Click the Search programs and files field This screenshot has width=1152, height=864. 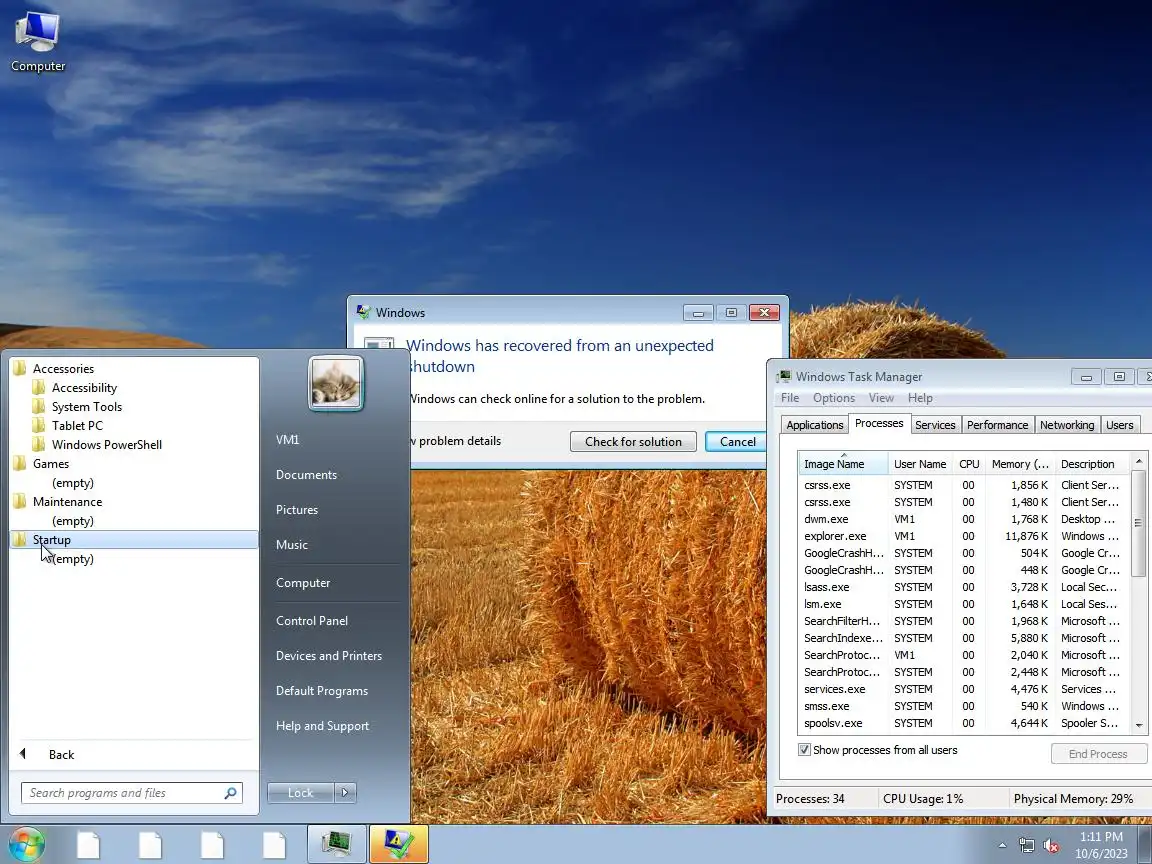tap(132, 793)
